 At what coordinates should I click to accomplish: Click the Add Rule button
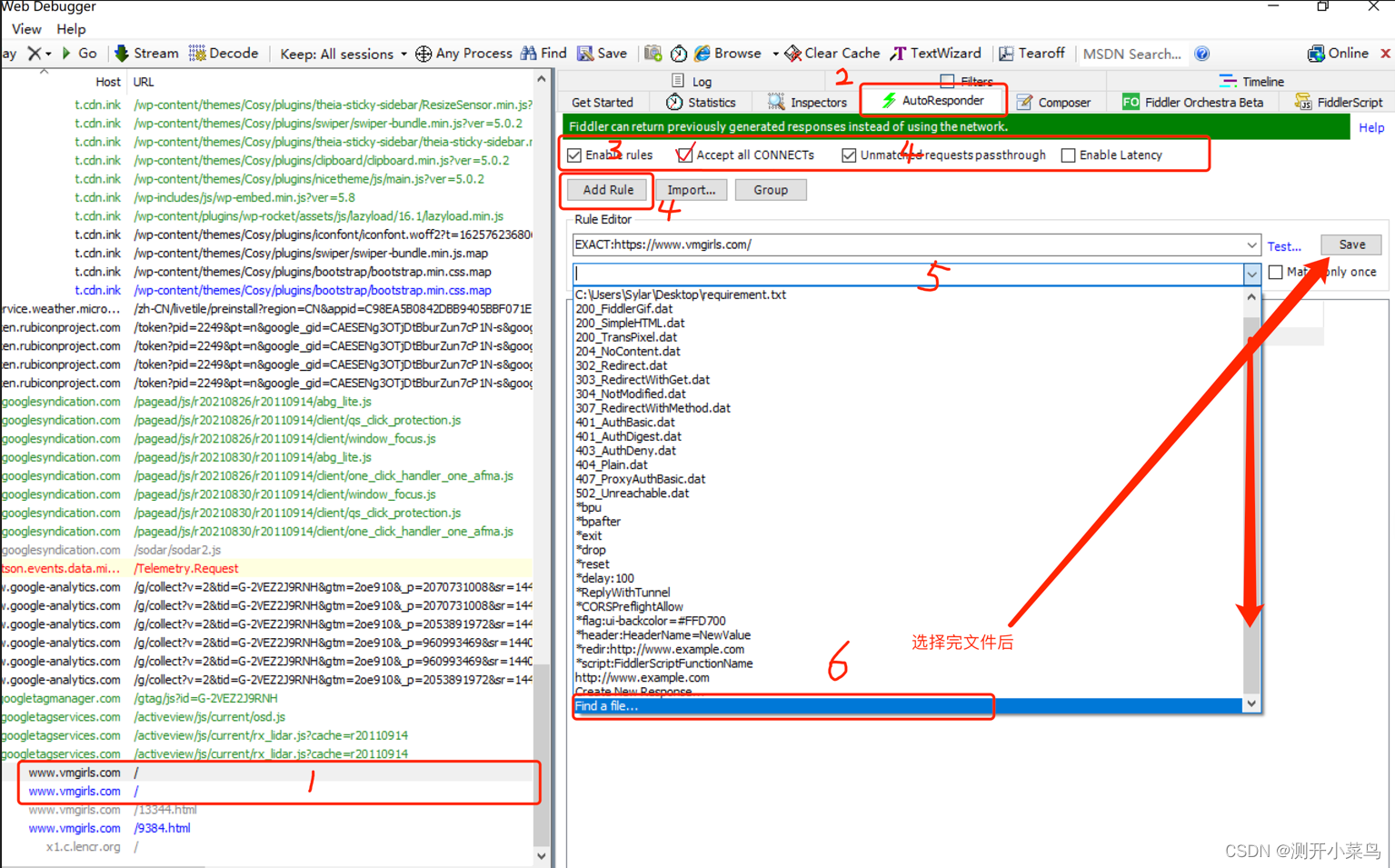[x=608, y=190]
